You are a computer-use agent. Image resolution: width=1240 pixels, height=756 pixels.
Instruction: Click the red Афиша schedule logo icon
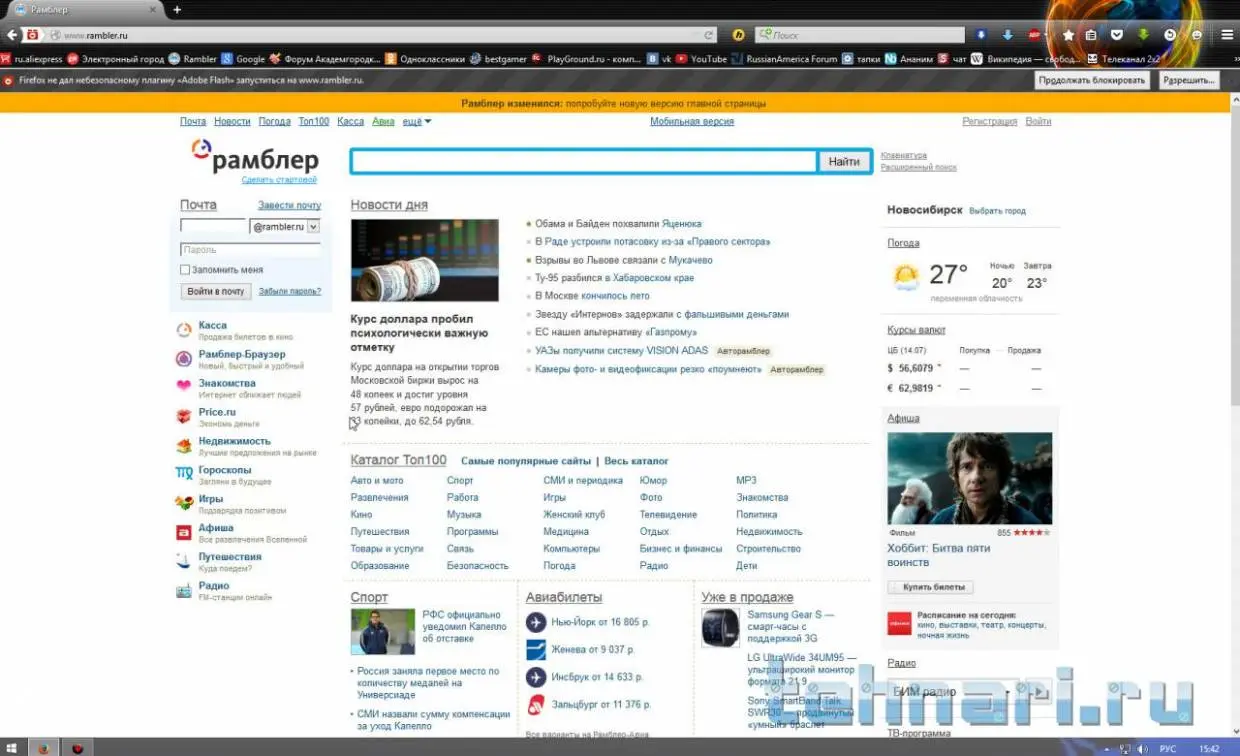[899, 623]
